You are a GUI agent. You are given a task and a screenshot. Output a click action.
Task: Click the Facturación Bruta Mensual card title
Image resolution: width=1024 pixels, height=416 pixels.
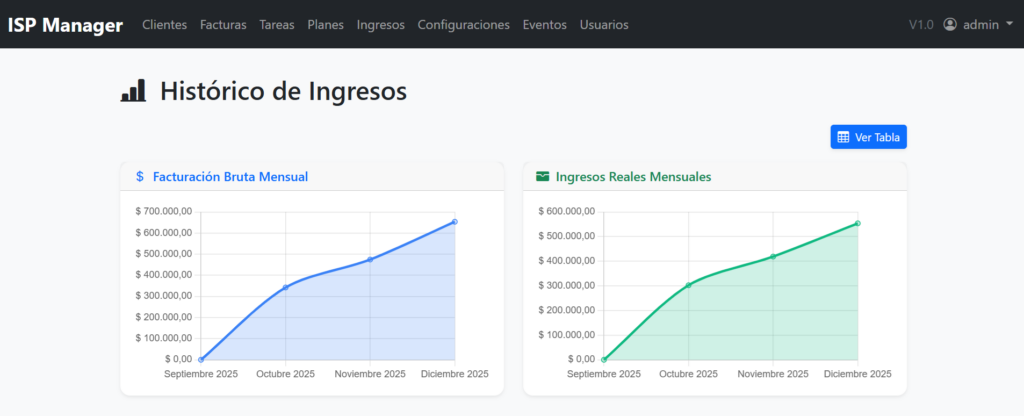[231, 177]
